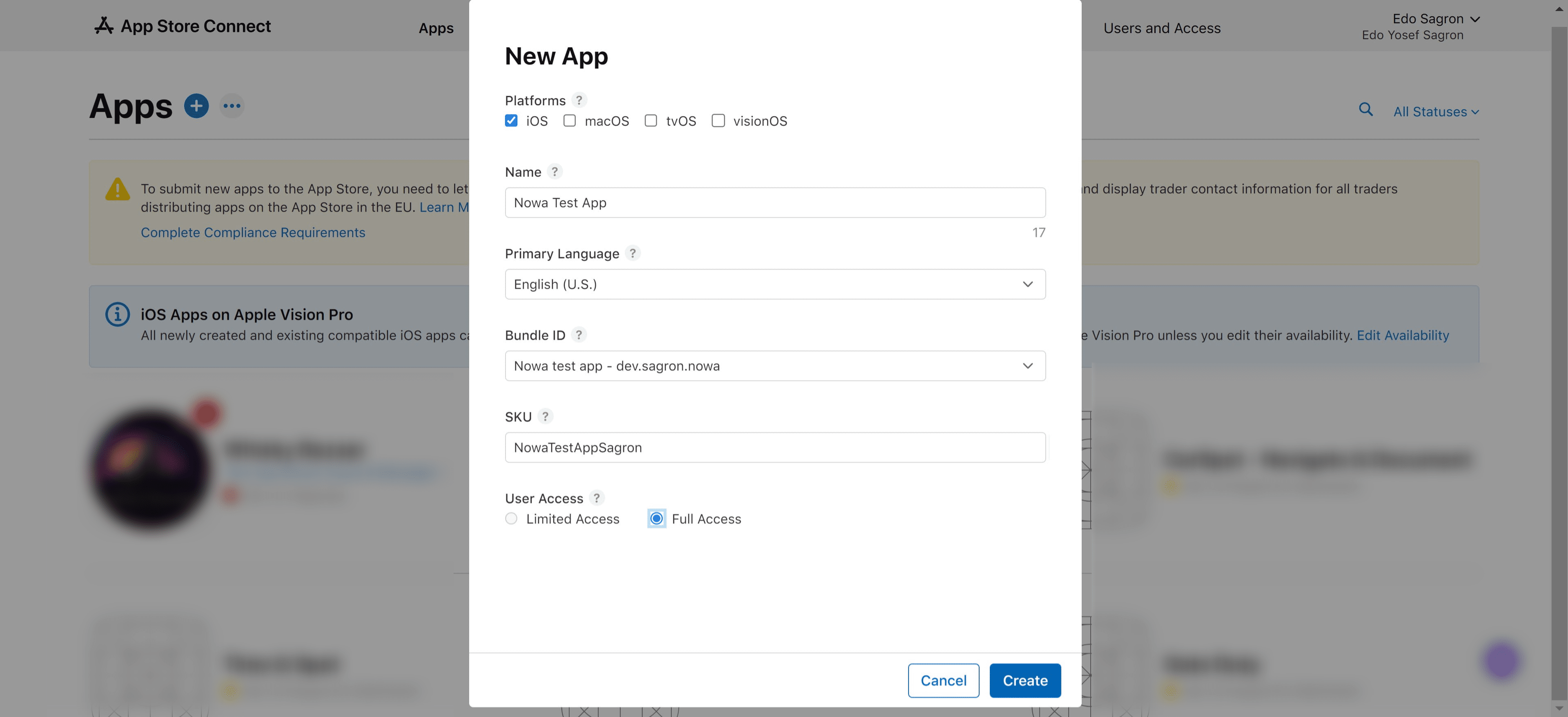Image resolution: width=1568 pixels, height=717 pixels.
Task: Uncheck the iOS platform checkbox
Action: 511,120
